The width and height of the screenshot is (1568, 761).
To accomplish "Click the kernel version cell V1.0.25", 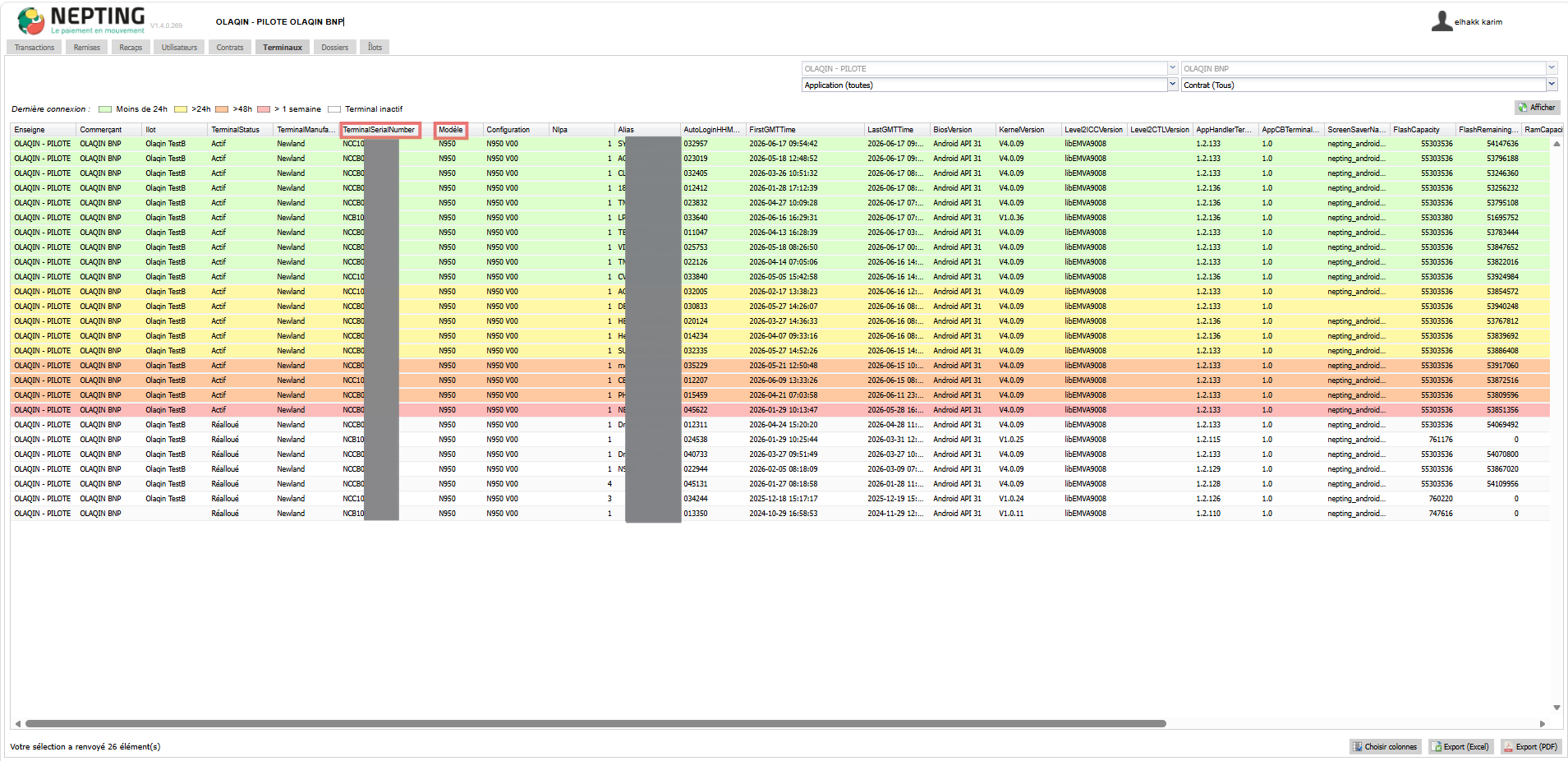I will [1011, 440].
